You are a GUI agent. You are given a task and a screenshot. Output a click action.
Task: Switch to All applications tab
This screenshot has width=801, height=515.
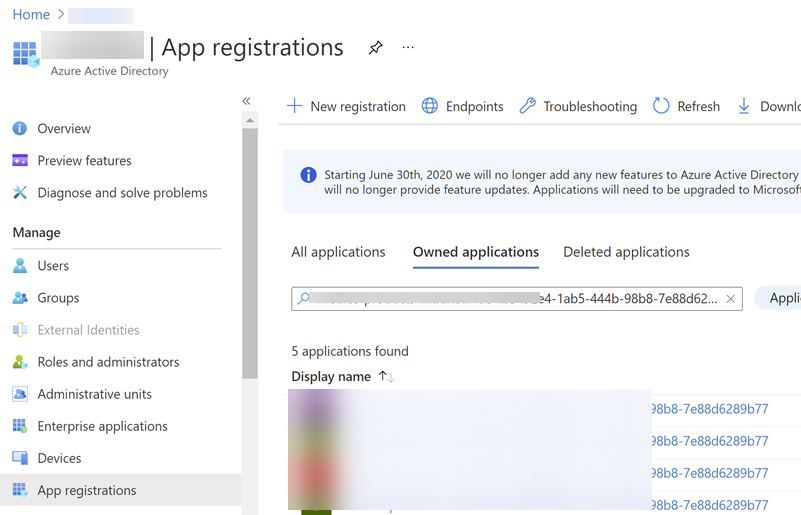pos(338,252)
